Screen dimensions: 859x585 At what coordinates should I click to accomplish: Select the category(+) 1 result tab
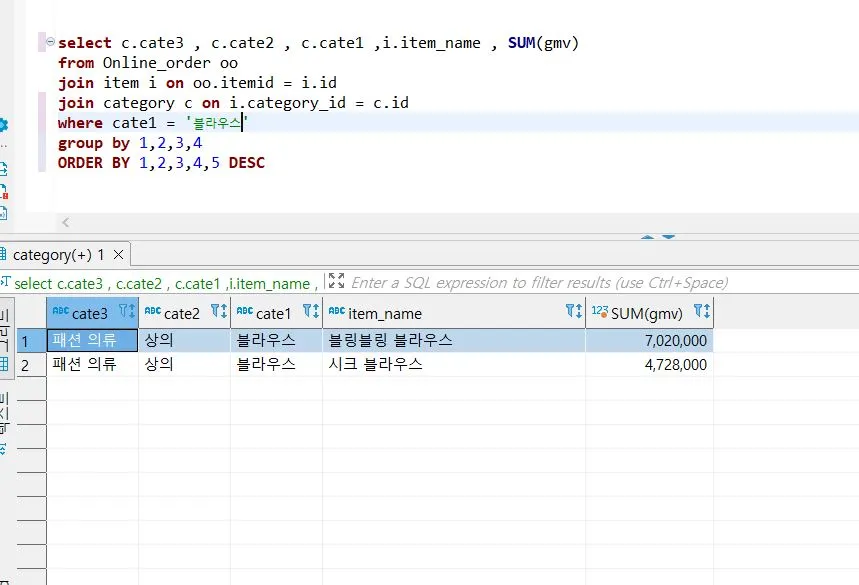[x=59, y=255]
